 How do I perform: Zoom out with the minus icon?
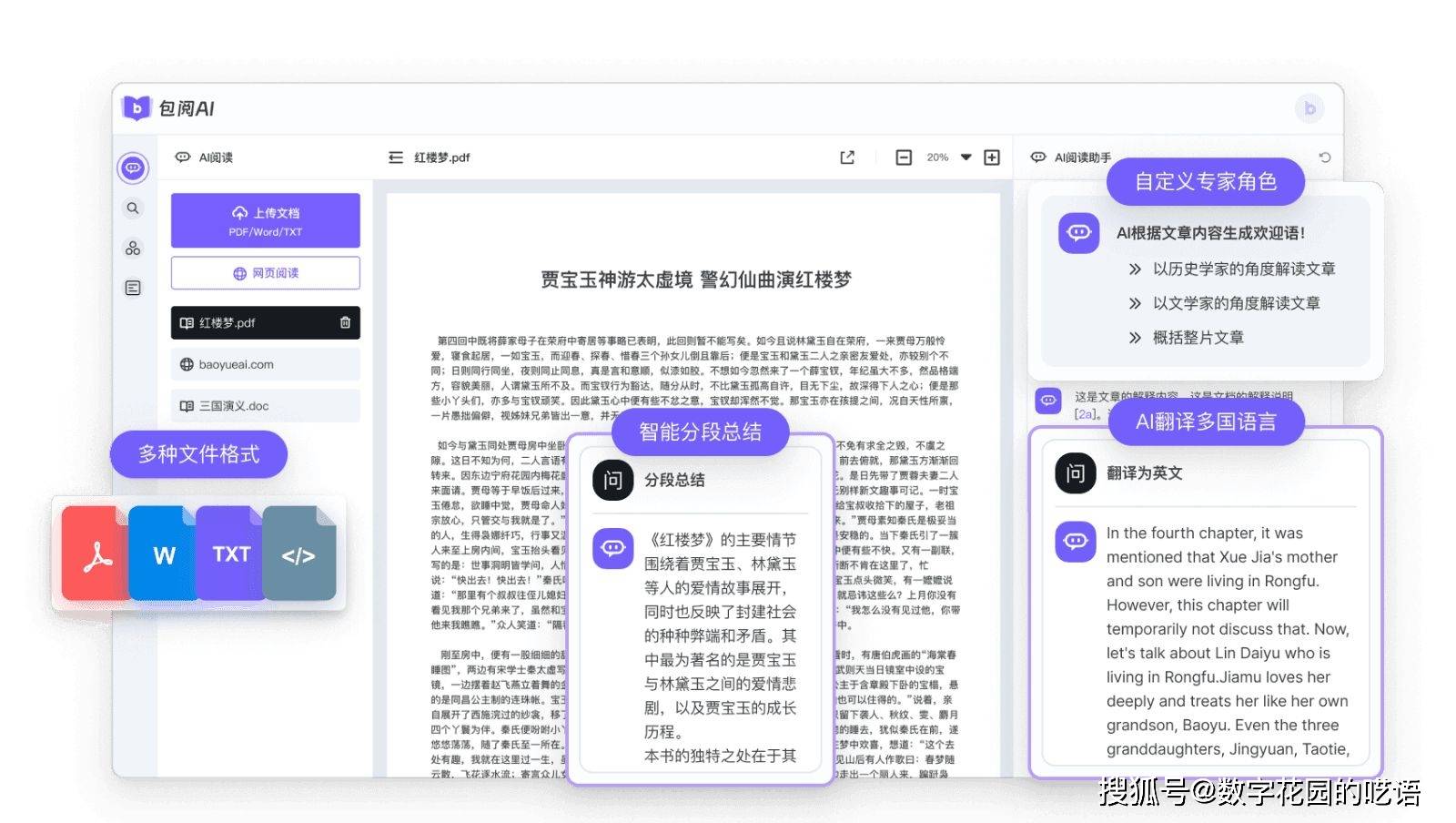tap(904, 157)
